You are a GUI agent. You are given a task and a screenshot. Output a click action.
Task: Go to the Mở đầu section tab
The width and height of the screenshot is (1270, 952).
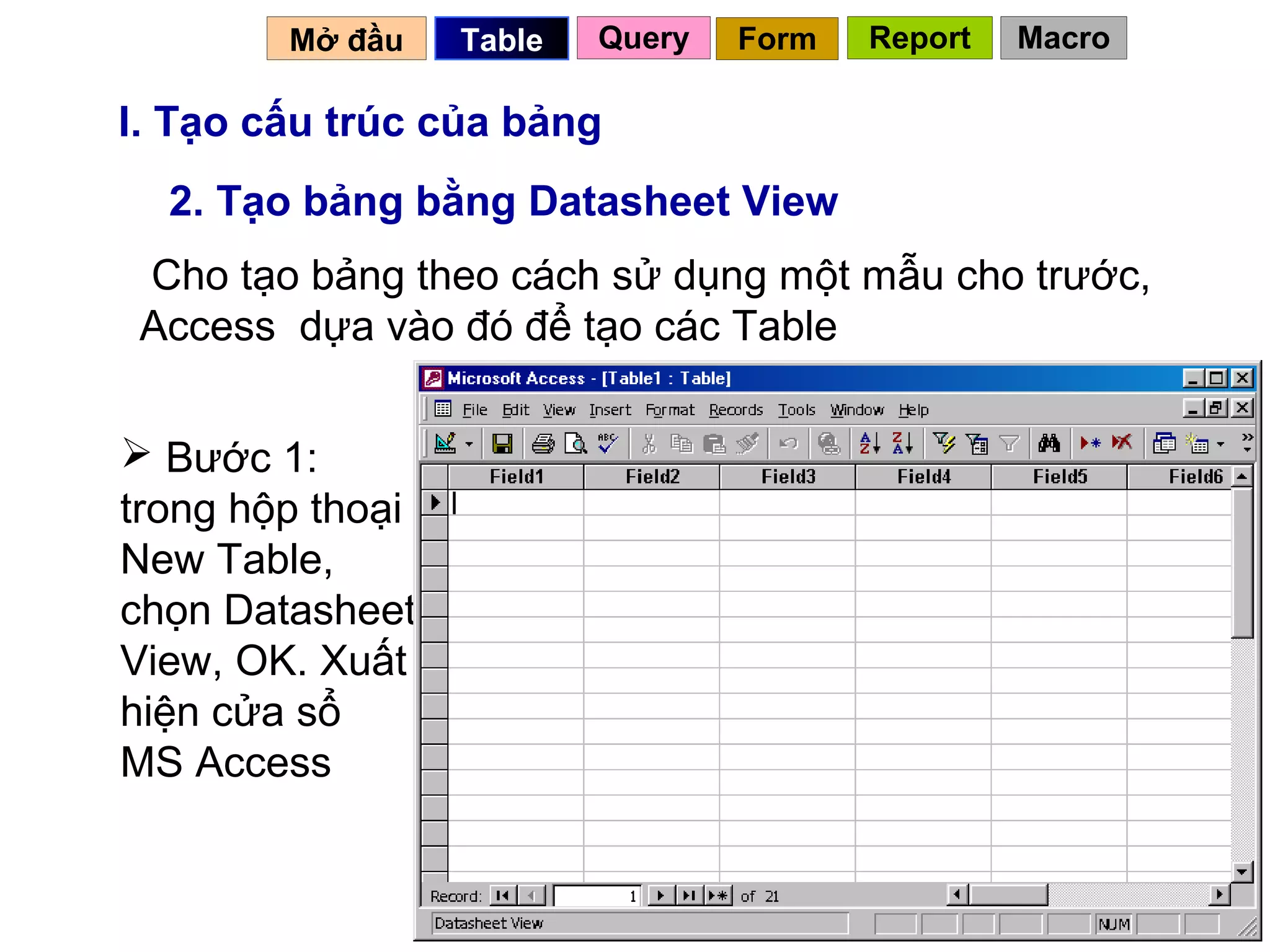[x=346, y=38]
